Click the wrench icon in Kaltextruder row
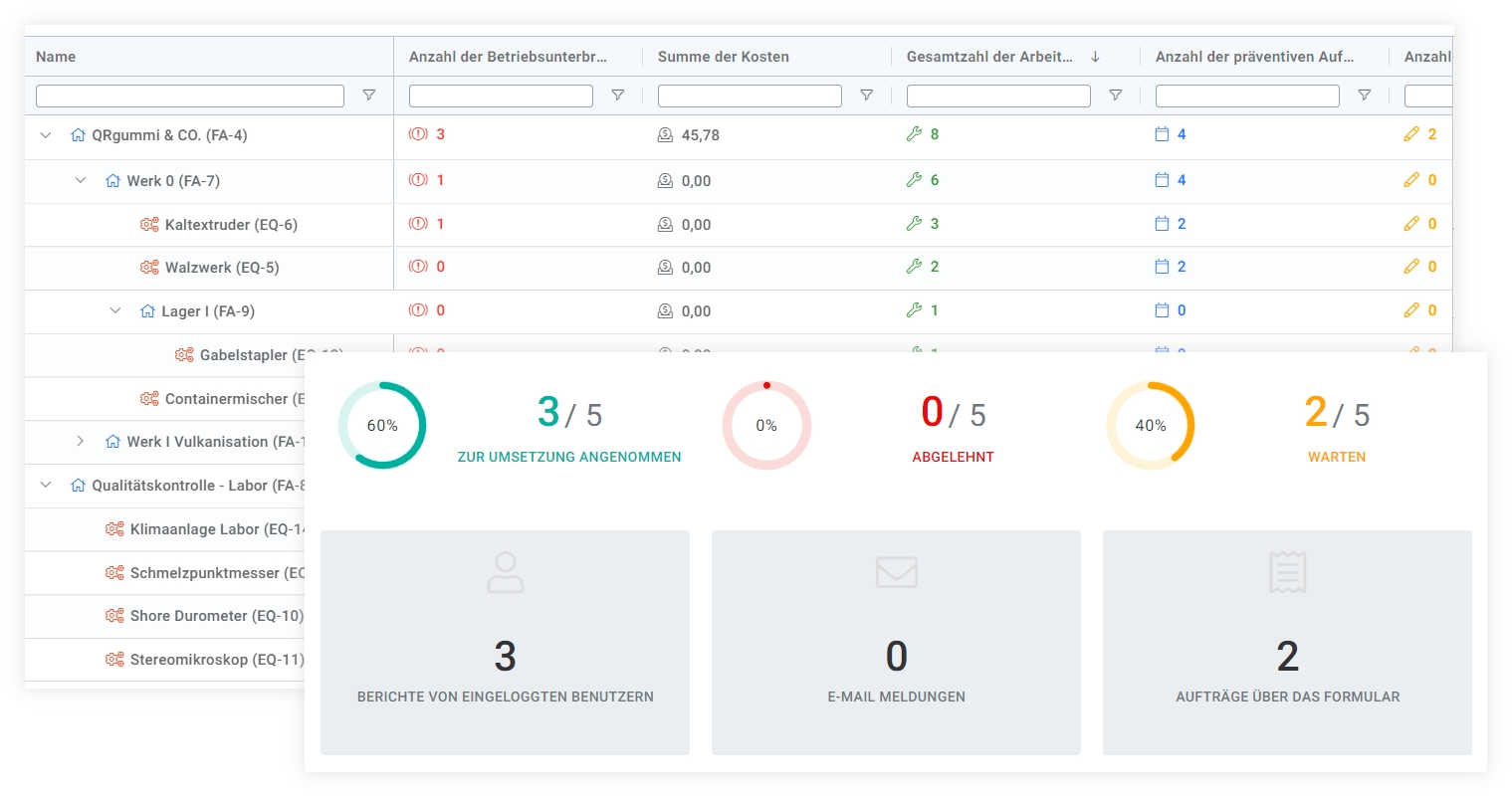1512x797 pixels. [x=914, y=224]
